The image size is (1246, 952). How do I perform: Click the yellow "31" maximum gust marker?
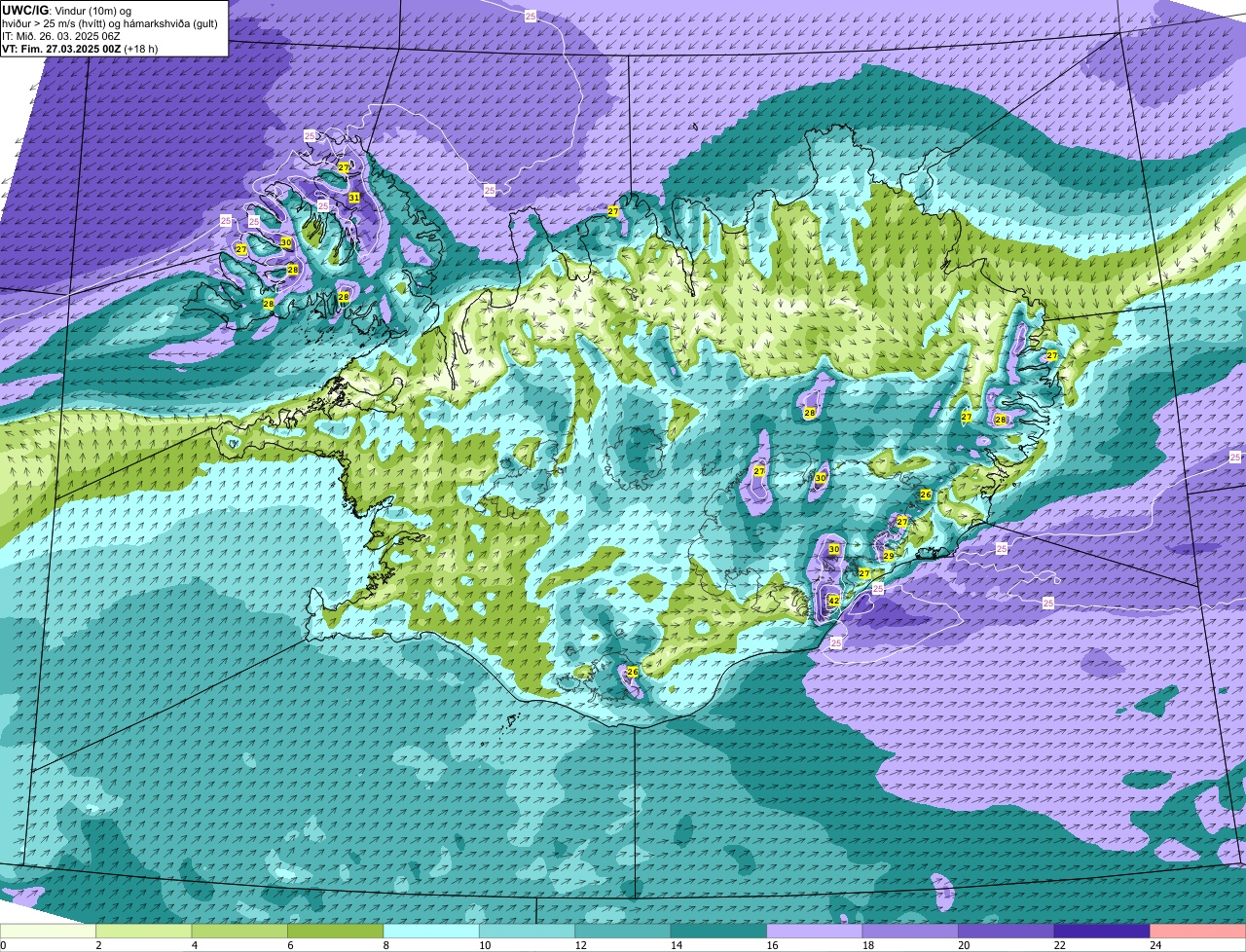354,198
